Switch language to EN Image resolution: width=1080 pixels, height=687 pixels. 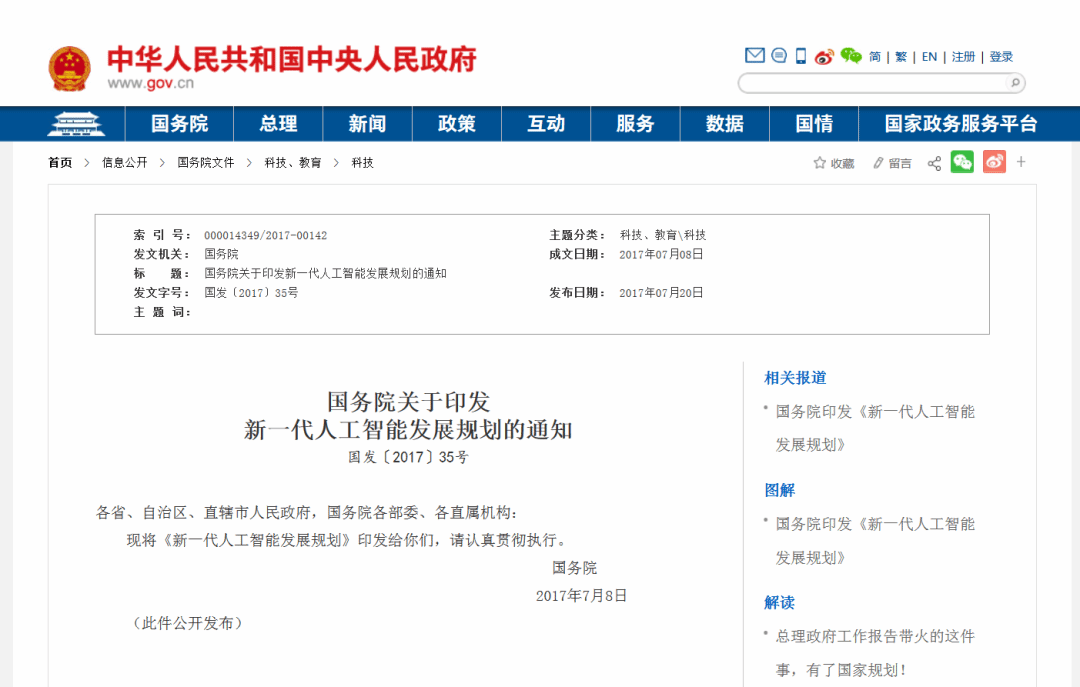click(x=929, y=57)
